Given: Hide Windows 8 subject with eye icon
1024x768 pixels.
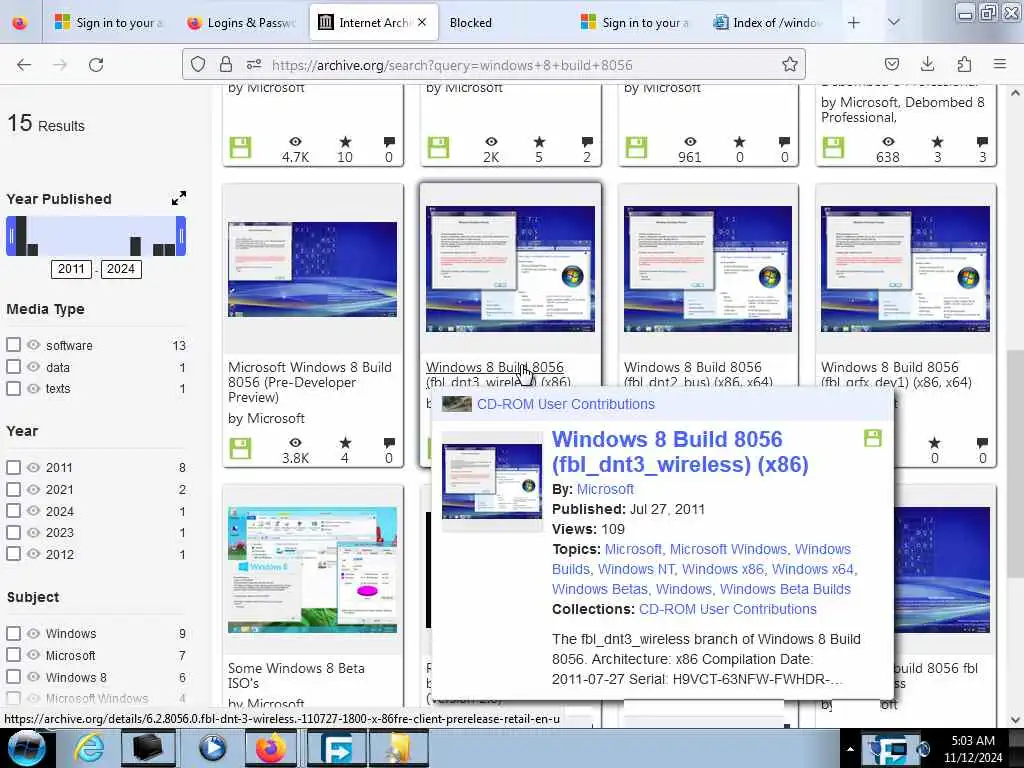Looking at the screenshot, I should pyautogui.click(x=33, y=676).
